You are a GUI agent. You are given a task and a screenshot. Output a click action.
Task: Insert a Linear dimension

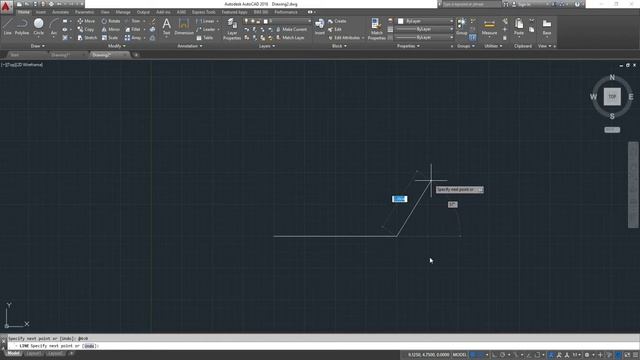pyautogui.click(x=205, y=21)
